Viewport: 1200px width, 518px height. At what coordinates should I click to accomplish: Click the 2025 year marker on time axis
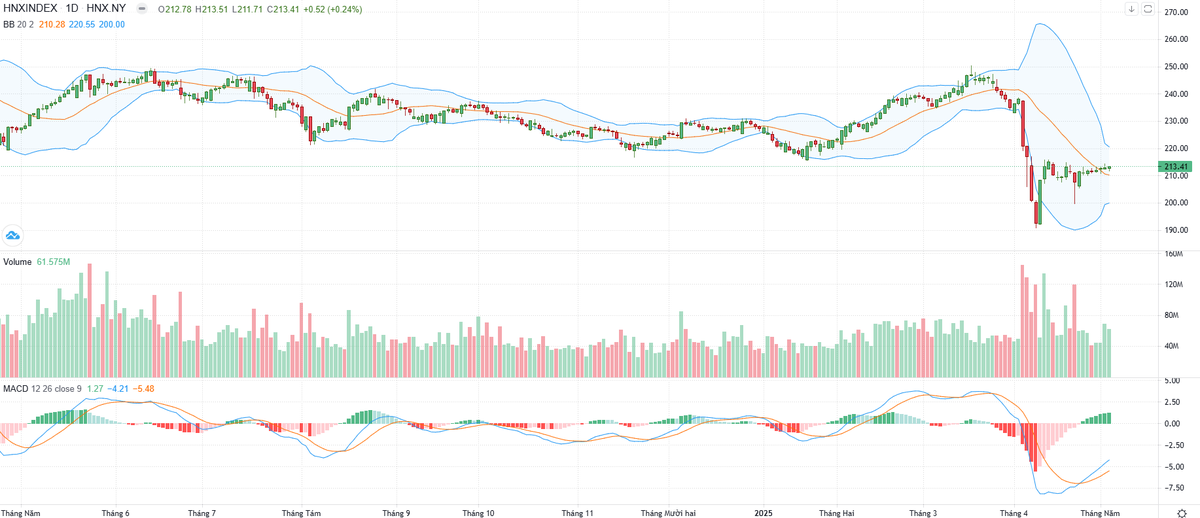pos(763,512)
